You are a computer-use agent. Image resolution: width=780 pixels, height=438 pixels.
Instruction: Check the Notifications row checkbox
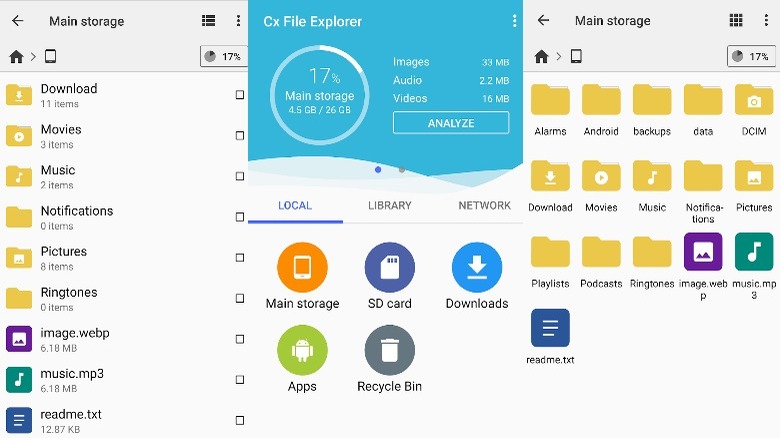coord(240,217)
